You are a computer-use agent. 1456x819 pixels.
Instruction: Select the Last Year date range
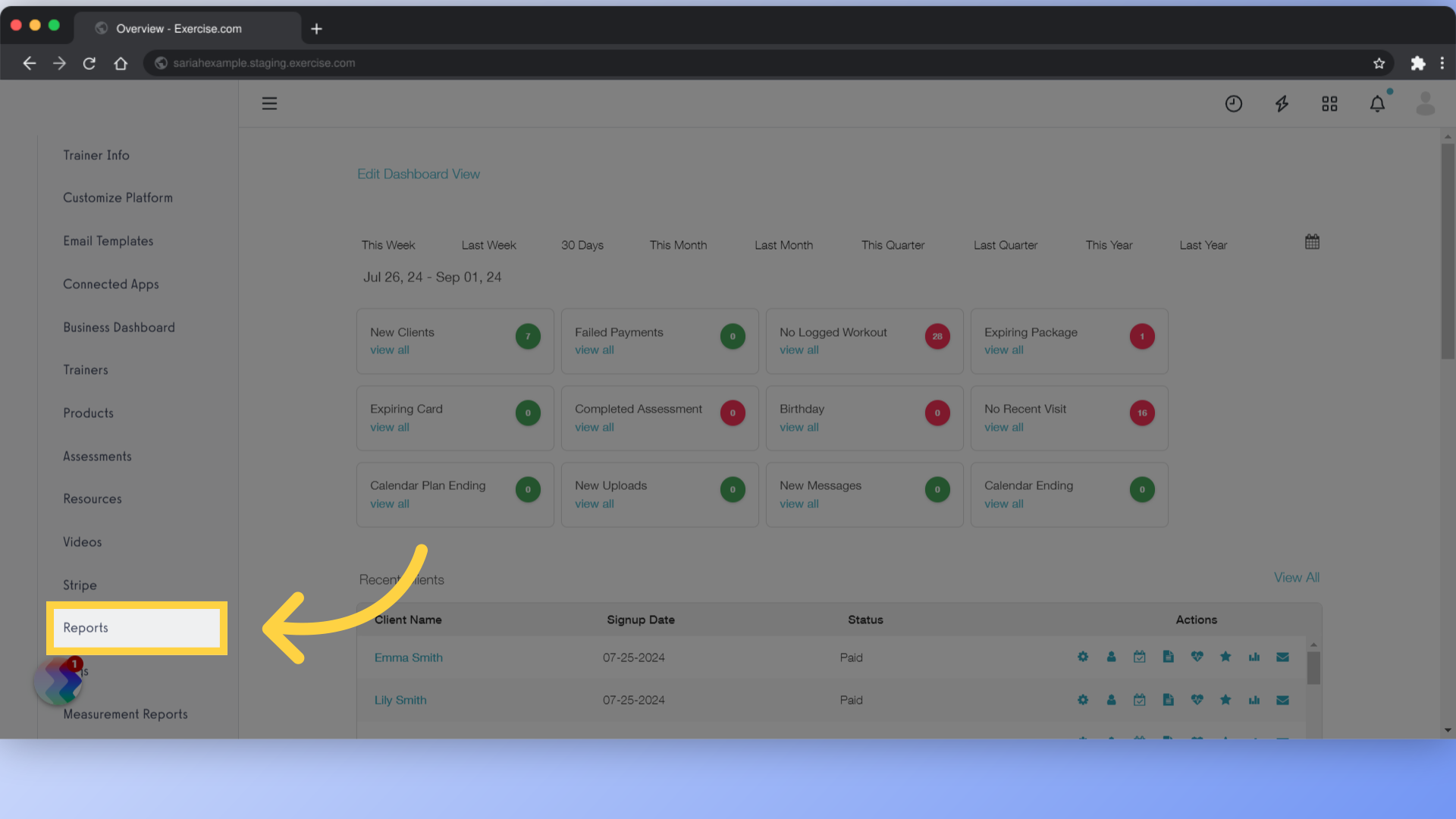pos(1203,245)
